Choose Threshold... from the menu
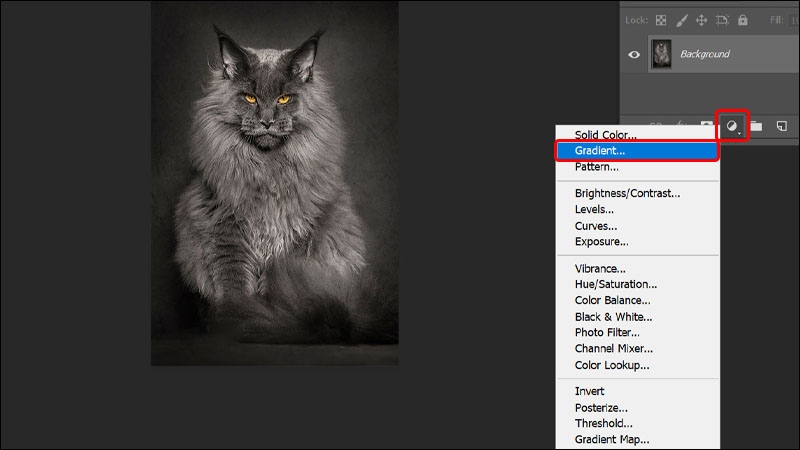This screenshot has height=450, width=800. 637,423
